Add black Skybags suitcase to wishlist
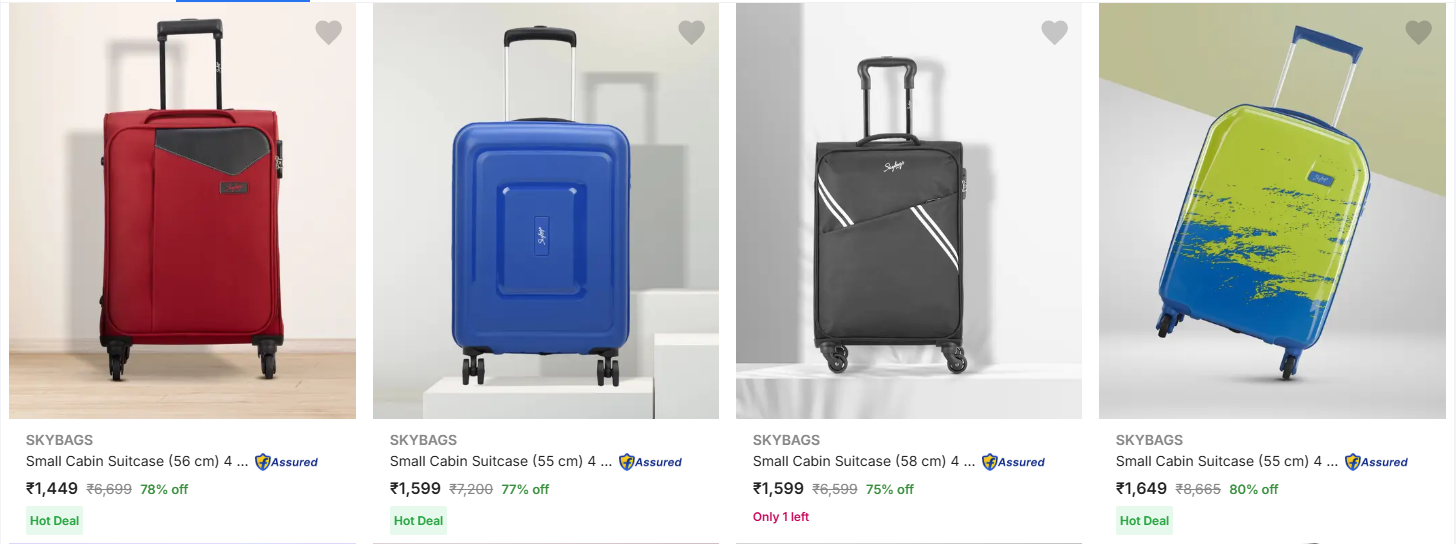1456x544 pixels. pos(1054,33)
